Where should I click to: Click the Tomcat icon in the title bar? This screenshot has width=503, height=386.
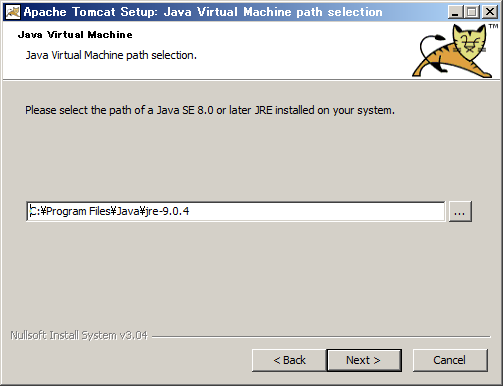(x=13, y=12)
